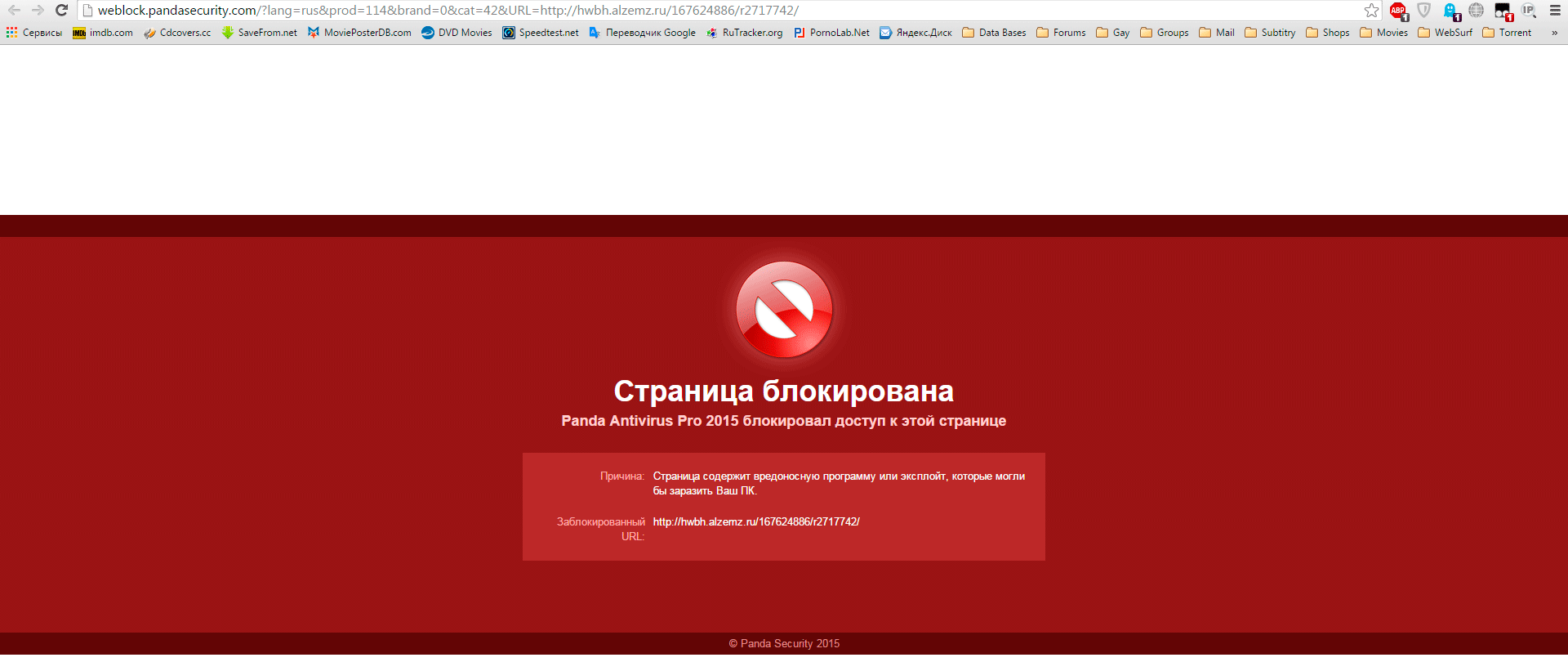
Task: Open the Speedtest.net bookmark
Action: pyautogui.click(x=541, y=33)
